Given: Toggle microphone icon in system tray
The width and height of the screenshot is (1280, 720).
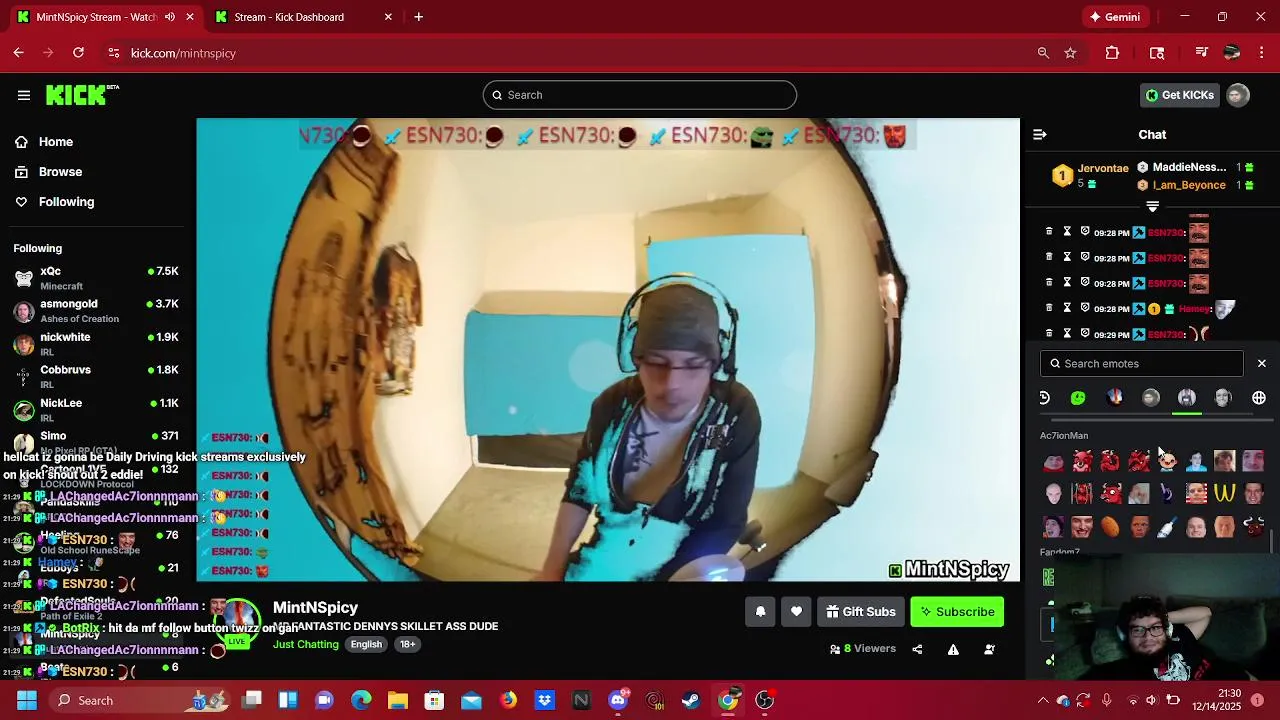Looking at the screenshot, I should pos(1106,700).
